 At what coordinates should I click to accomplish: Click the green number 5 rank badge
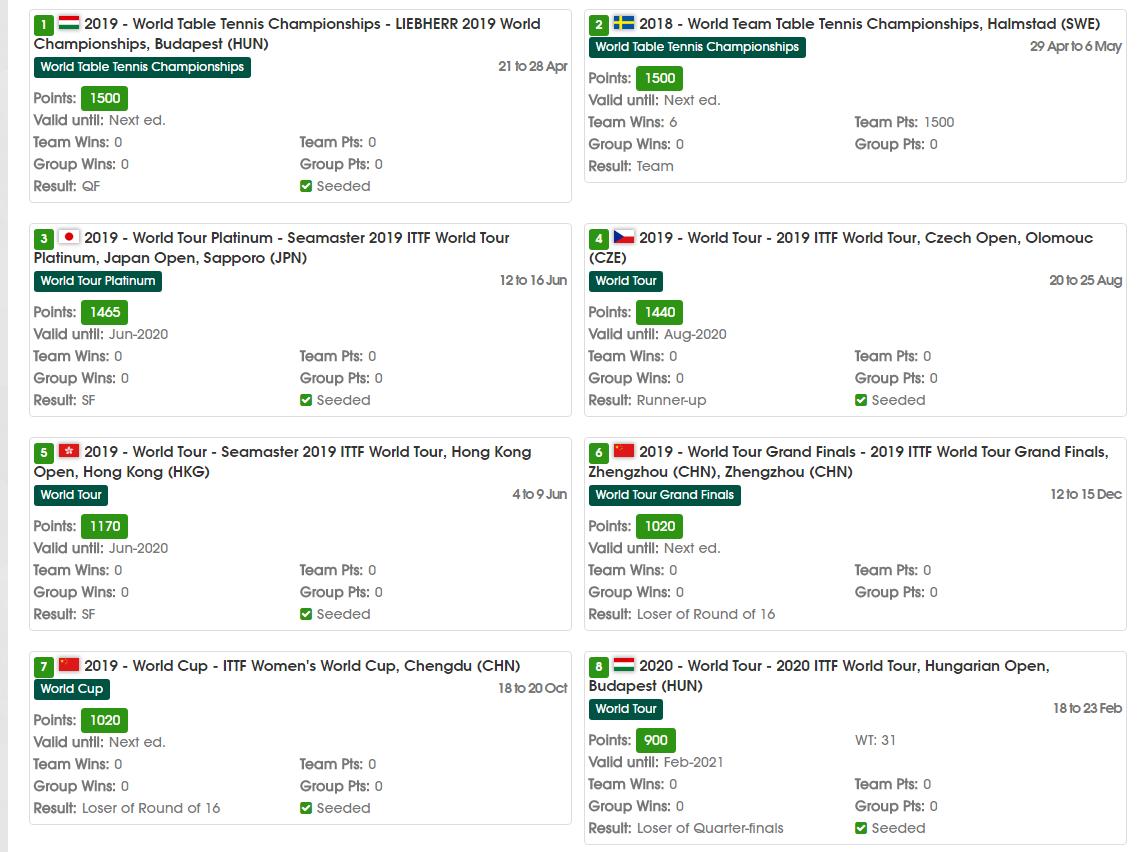43,453
